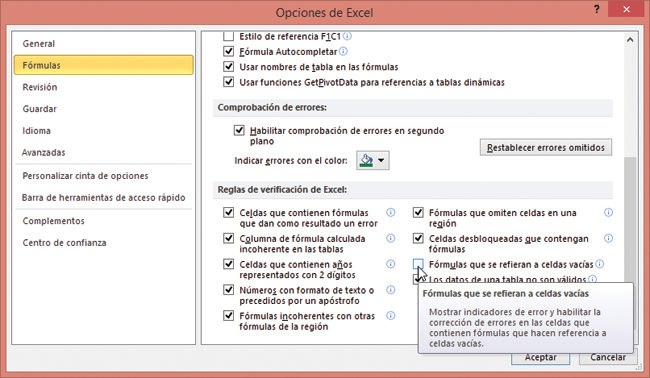Uncheck Fórmulas que omiten celdas en una región

click(418, 213)
